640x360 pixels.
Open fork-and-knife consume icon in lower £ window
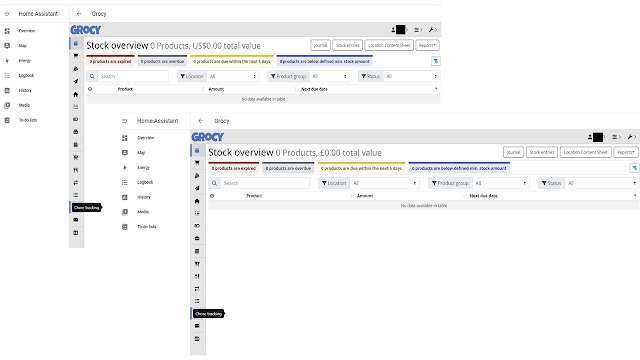point(197,276)
